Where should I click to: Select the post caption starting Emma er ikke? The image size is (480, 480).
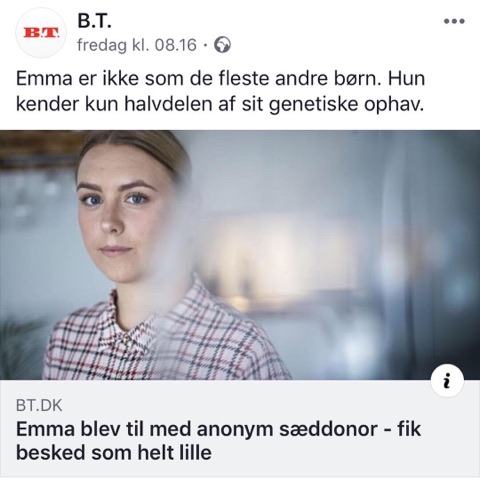tap(220, 91)
